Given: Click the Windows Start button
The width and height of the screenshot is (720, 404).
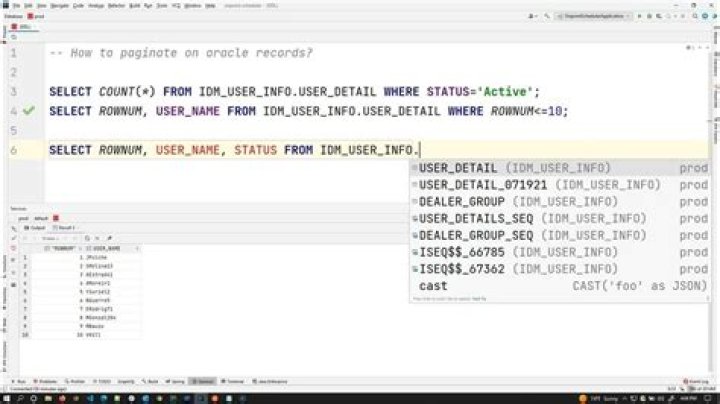Looking at the screenshot, I should [7, 398].
